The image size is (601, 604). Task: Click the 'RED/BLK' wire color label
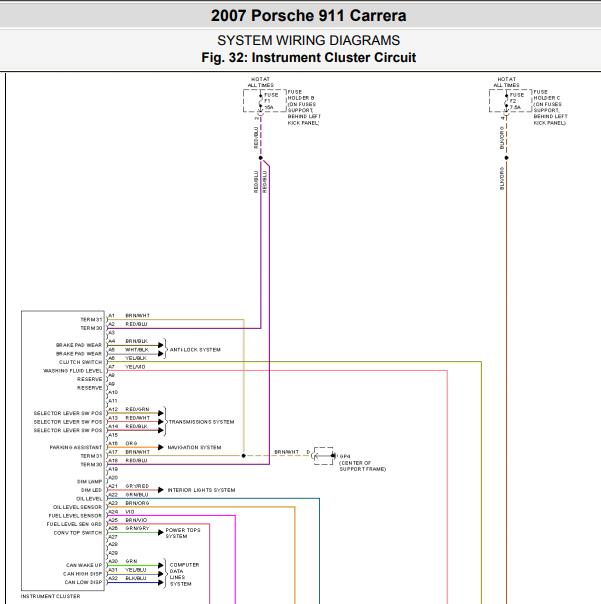pyautogui.click(x=136, y=426)
